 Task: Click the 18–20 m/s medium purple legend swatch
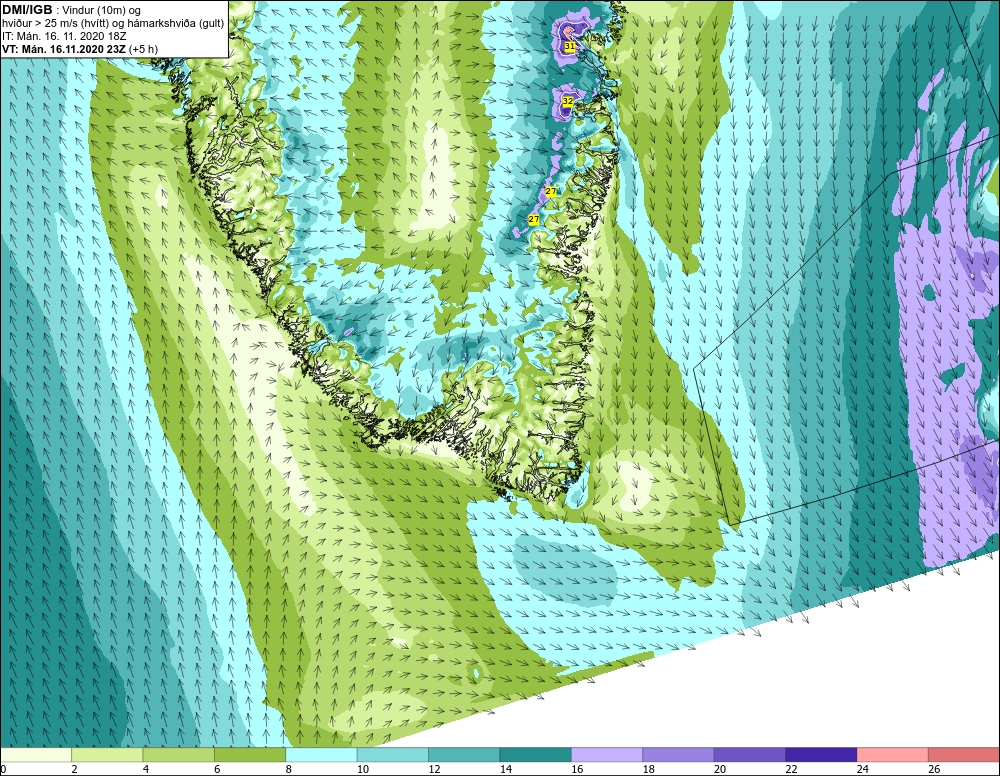coord(679,755)
